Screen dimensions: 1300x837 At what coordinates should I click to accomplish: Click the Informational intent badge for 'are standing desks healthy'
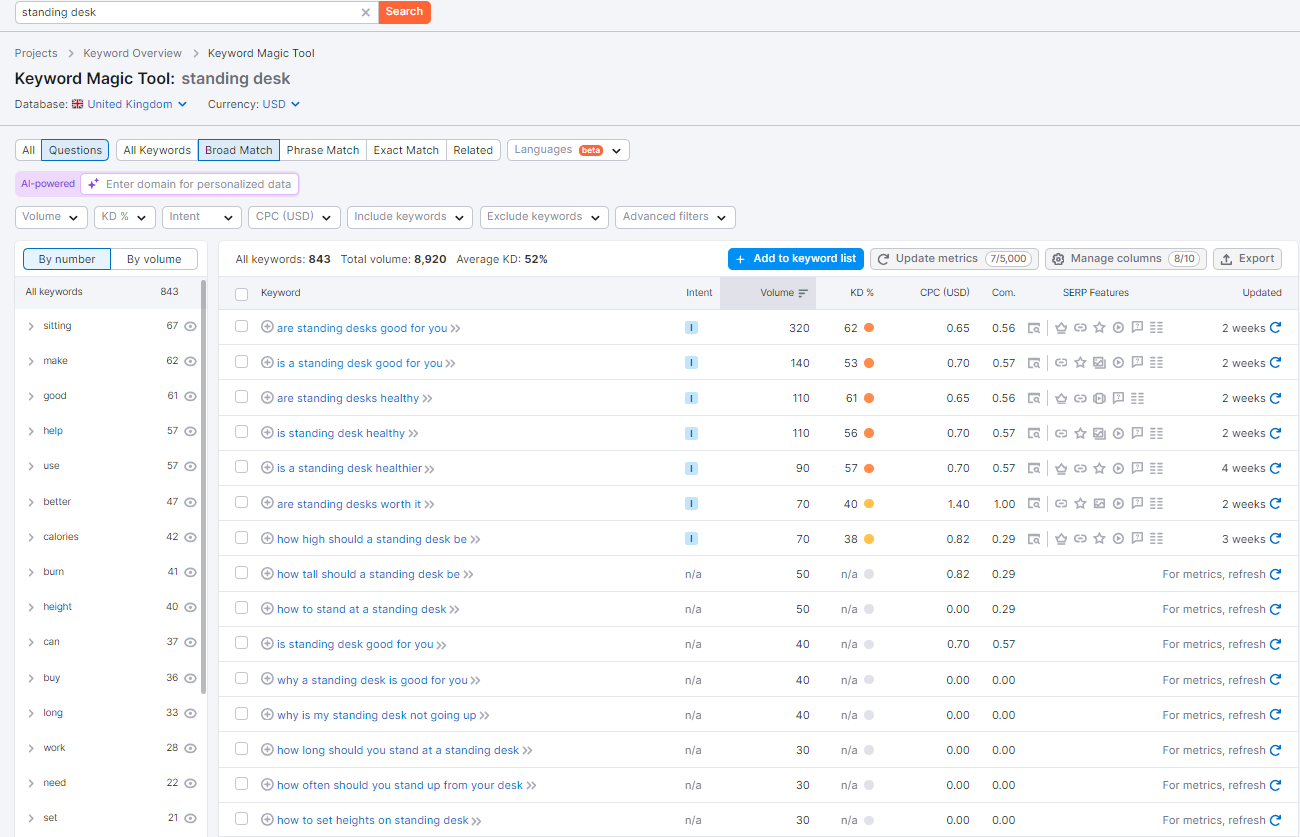(691, 398)
